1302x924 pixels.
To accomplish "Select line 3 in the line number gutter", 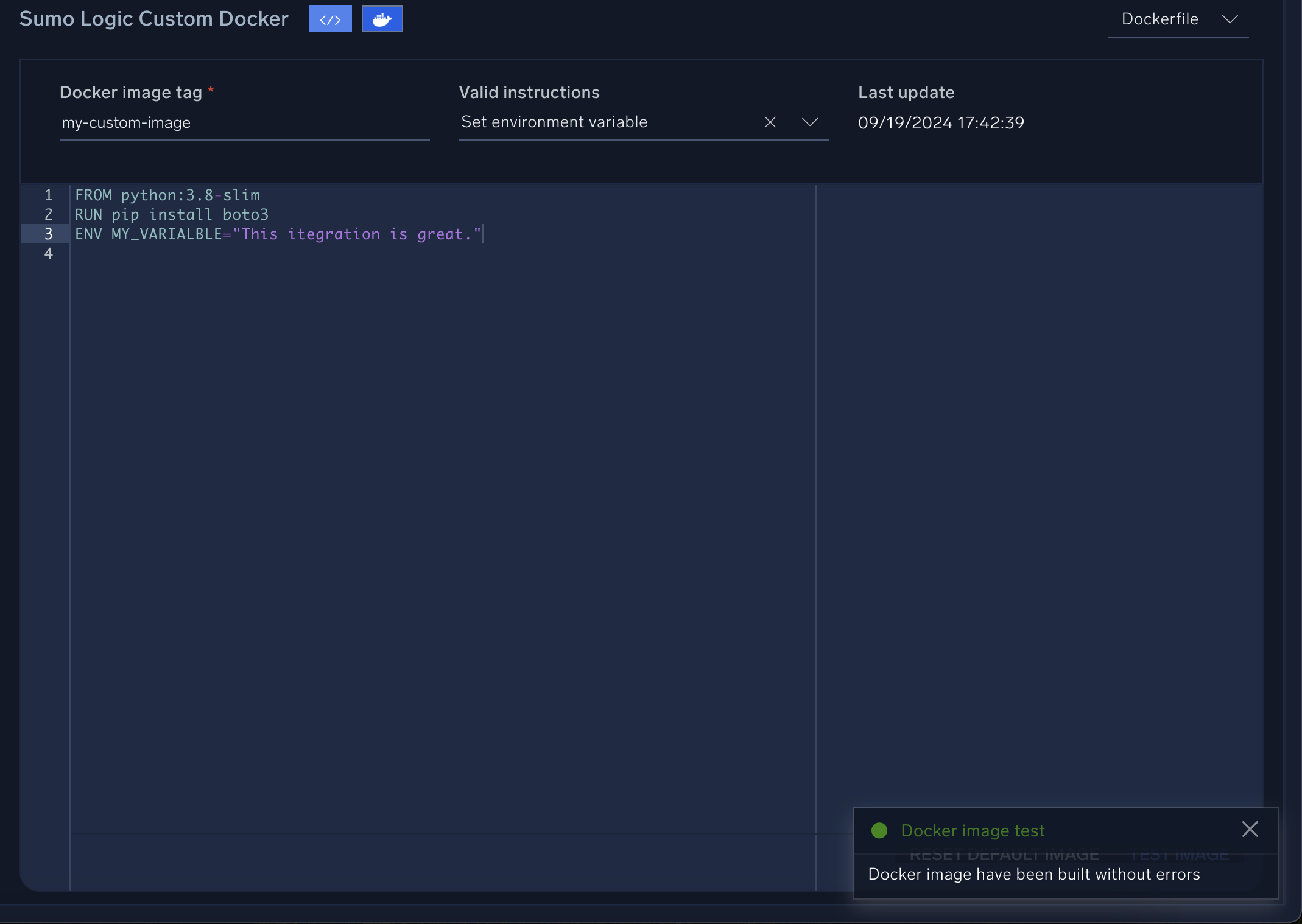I will pos(49,234).
